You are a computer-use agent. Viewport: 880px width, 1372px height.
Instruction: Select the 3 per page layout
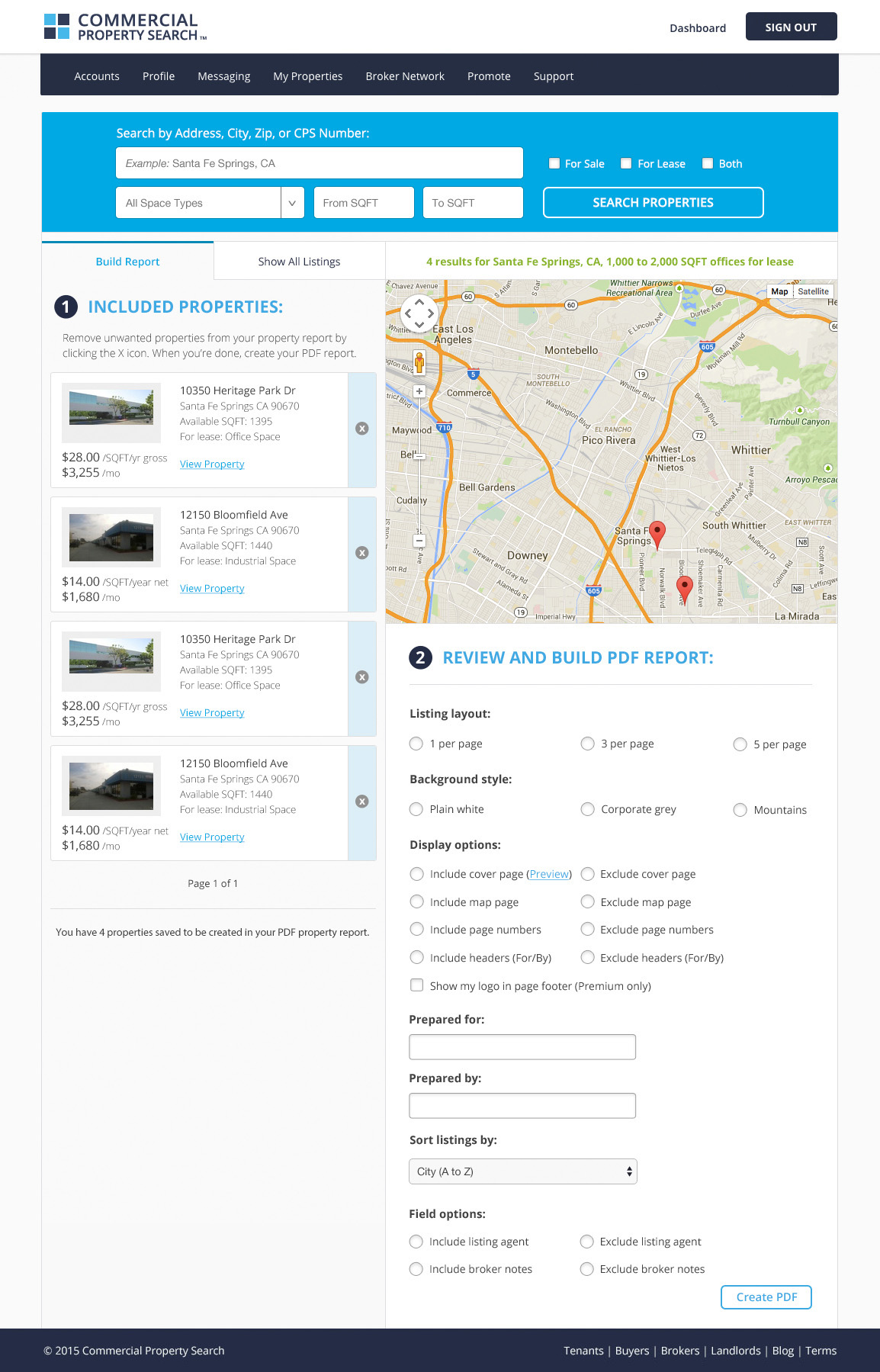[588, 744]
